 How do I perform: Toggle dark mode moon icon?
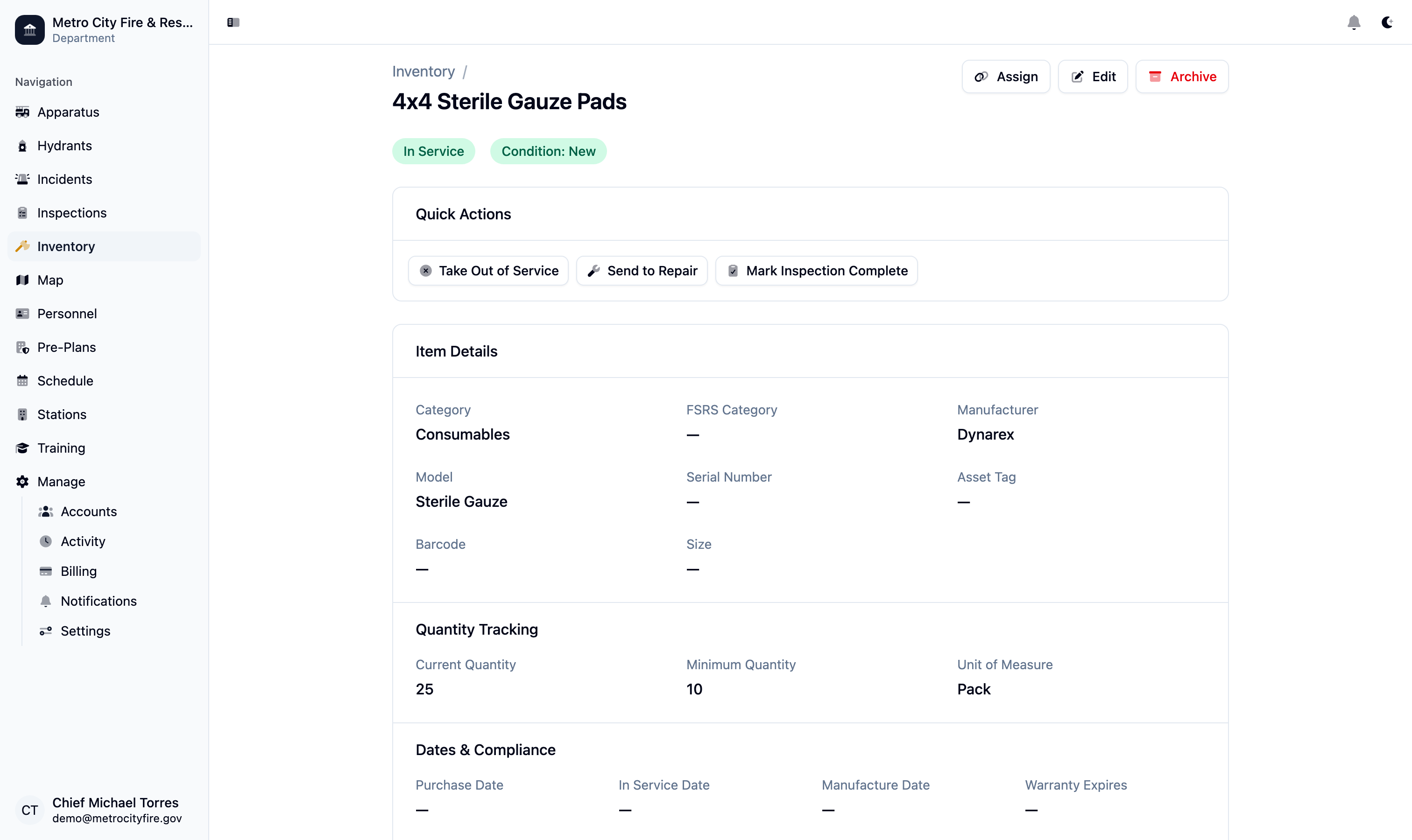[1386, 23]
